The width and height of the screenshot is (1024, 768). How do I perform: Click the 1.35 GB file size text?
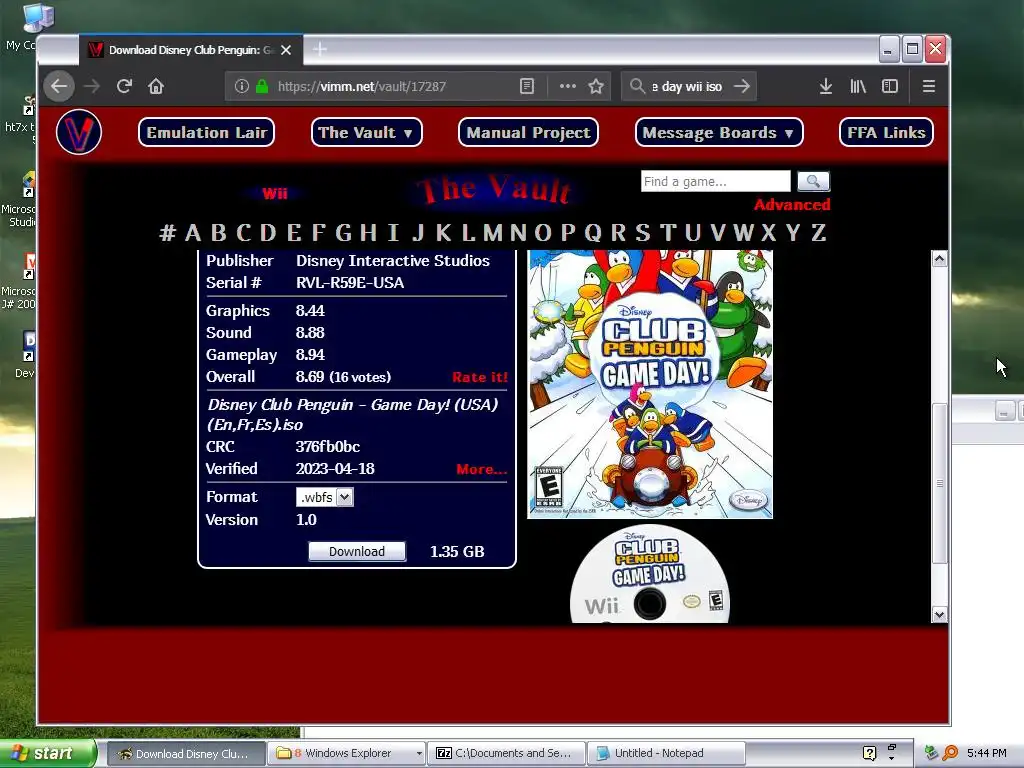click(x=457, y=551)
